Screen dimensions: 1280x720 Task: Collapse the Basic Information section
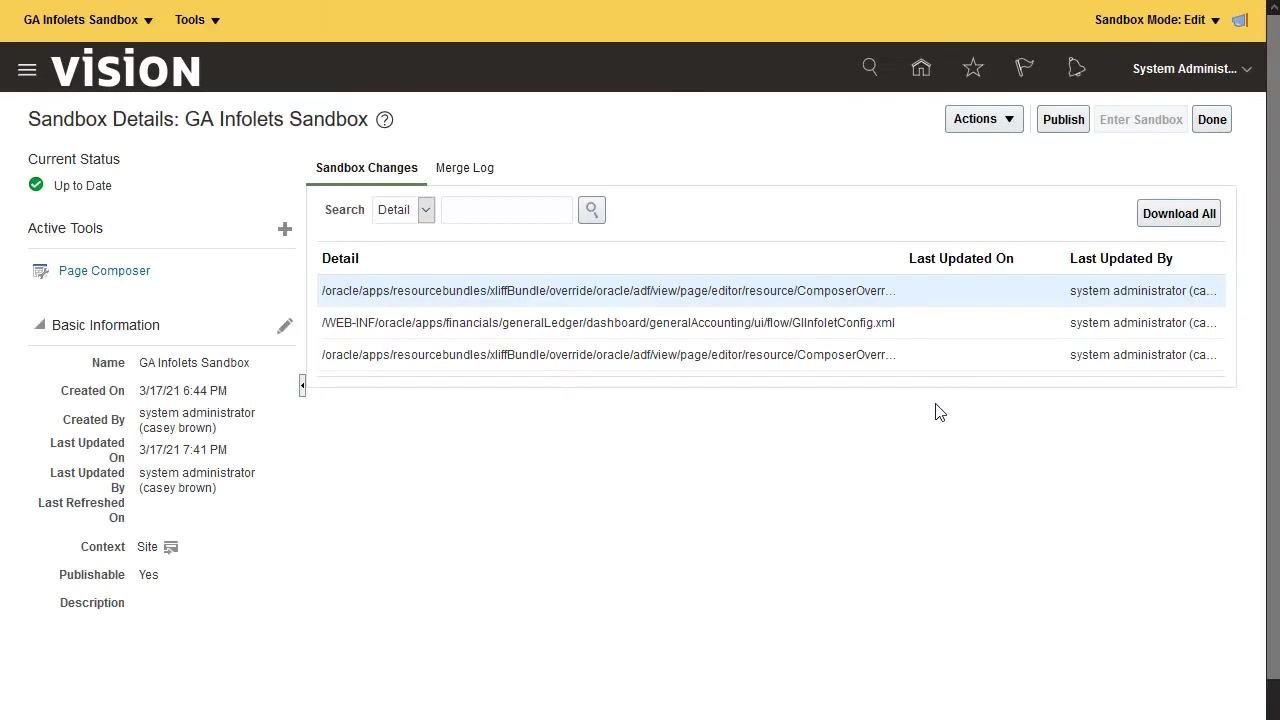(x=39, y=324)
